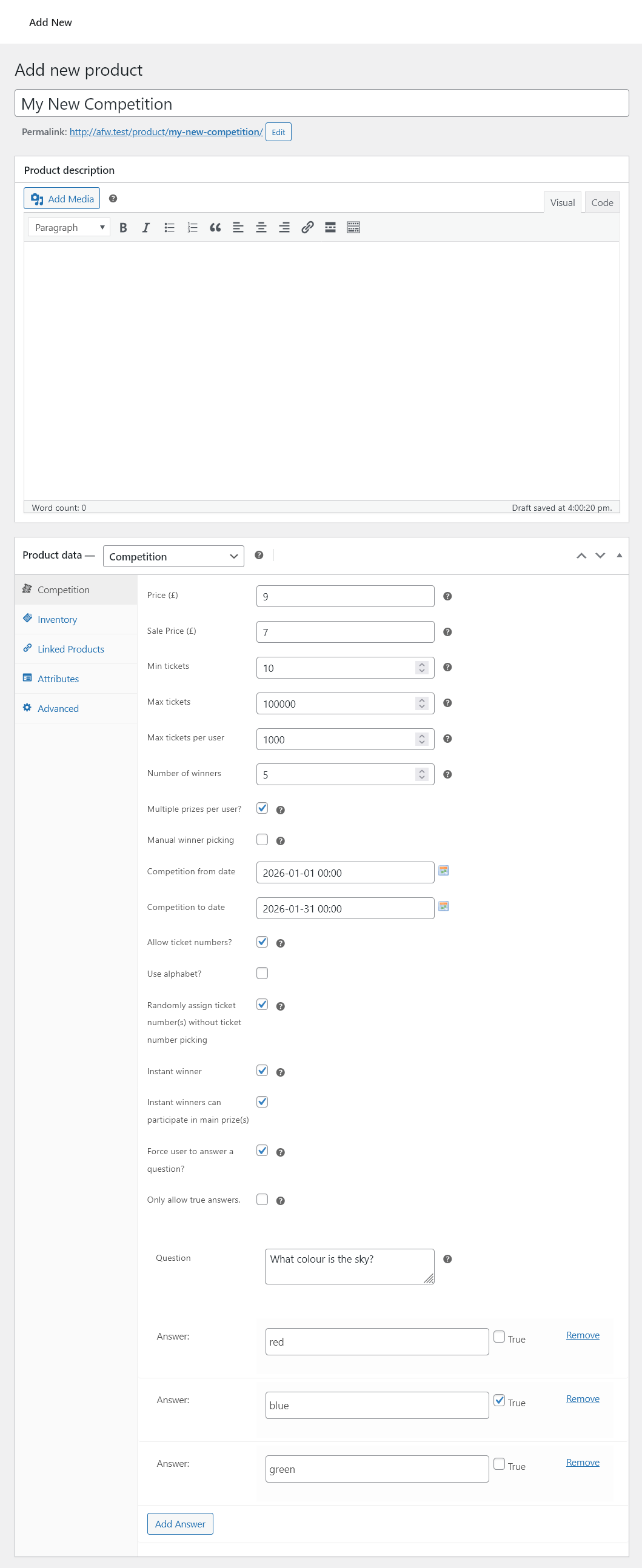Toggle Allow ticket numbers checkbox
The width and height of the screenshot is (642, 1568).
pos(262,942)
